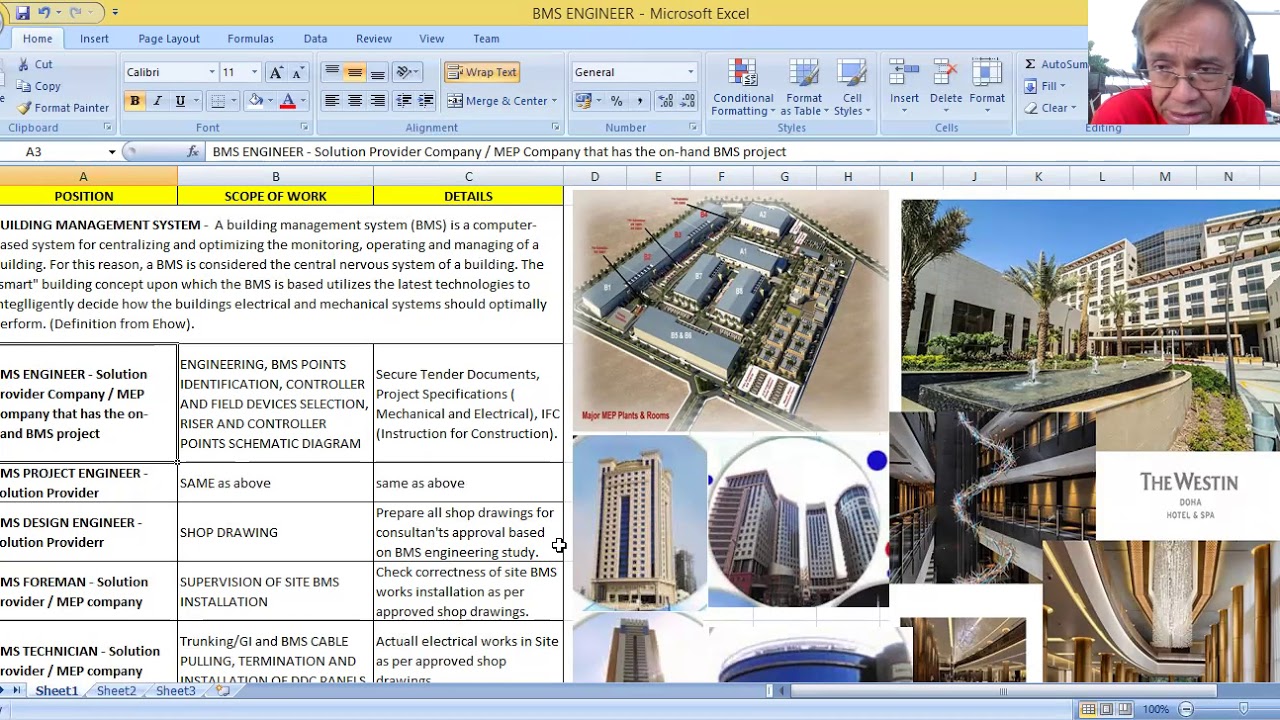The image size is (1280, 720).
Task: Click the AutoSum button
Action: click(x=1055, y=64)
